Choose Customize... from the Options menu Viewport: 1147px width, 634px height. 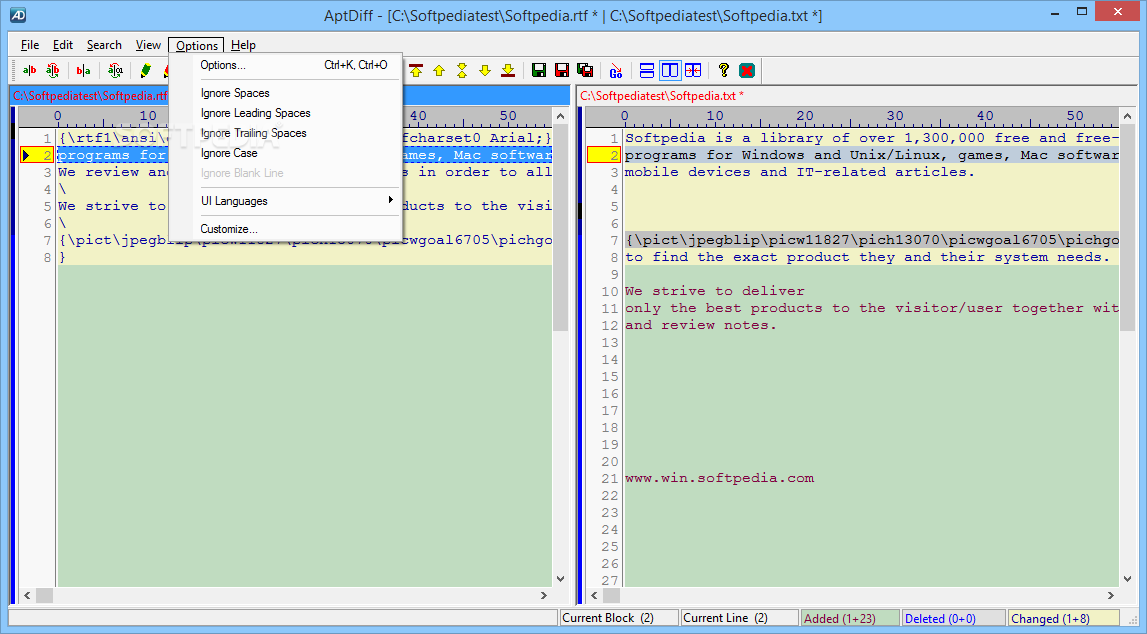tap(286, 229)
